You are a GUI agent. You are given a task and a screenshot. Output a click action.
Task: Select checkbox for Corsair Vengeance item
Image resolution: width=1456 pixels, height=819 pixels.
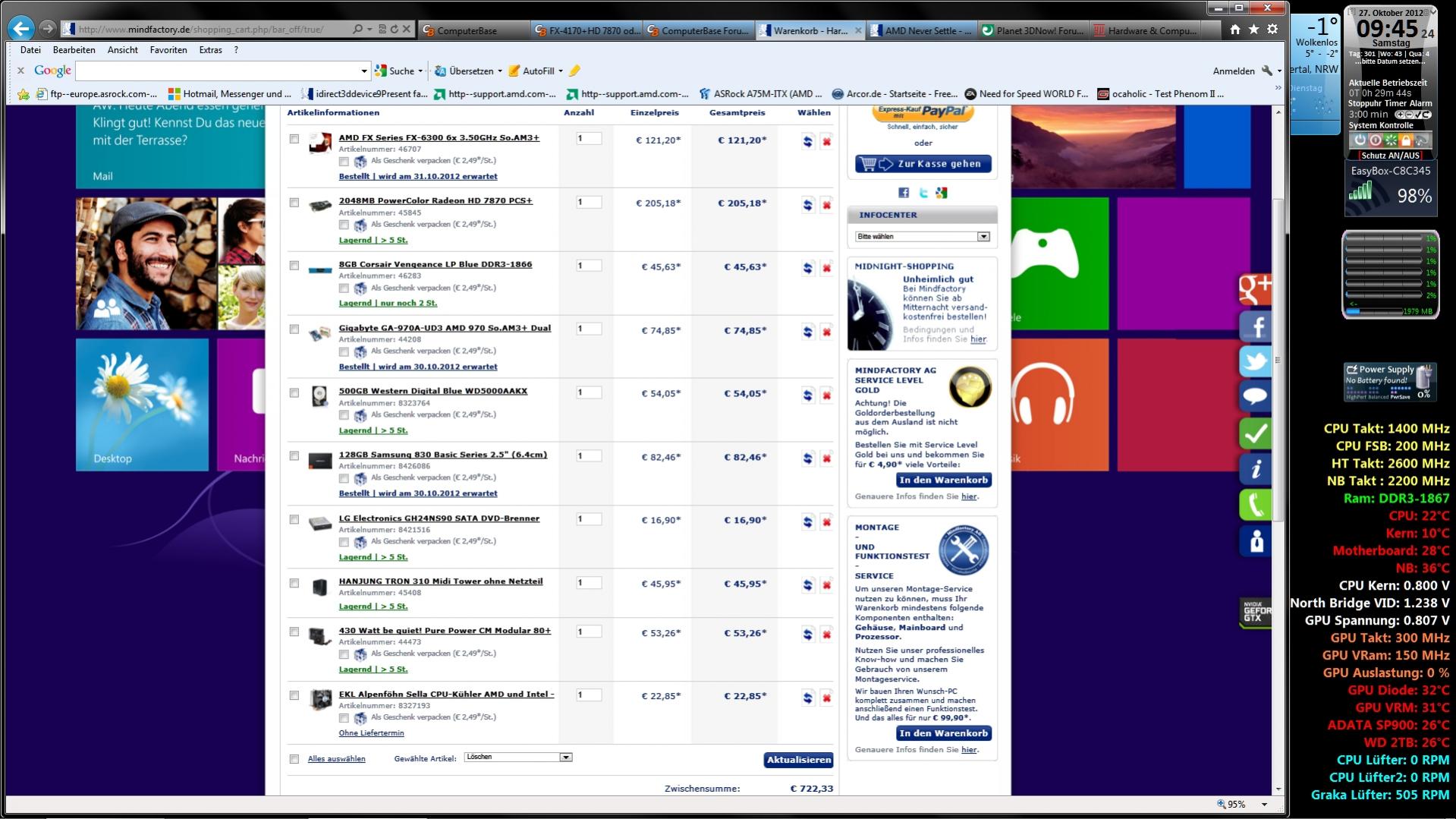(294, 266)
